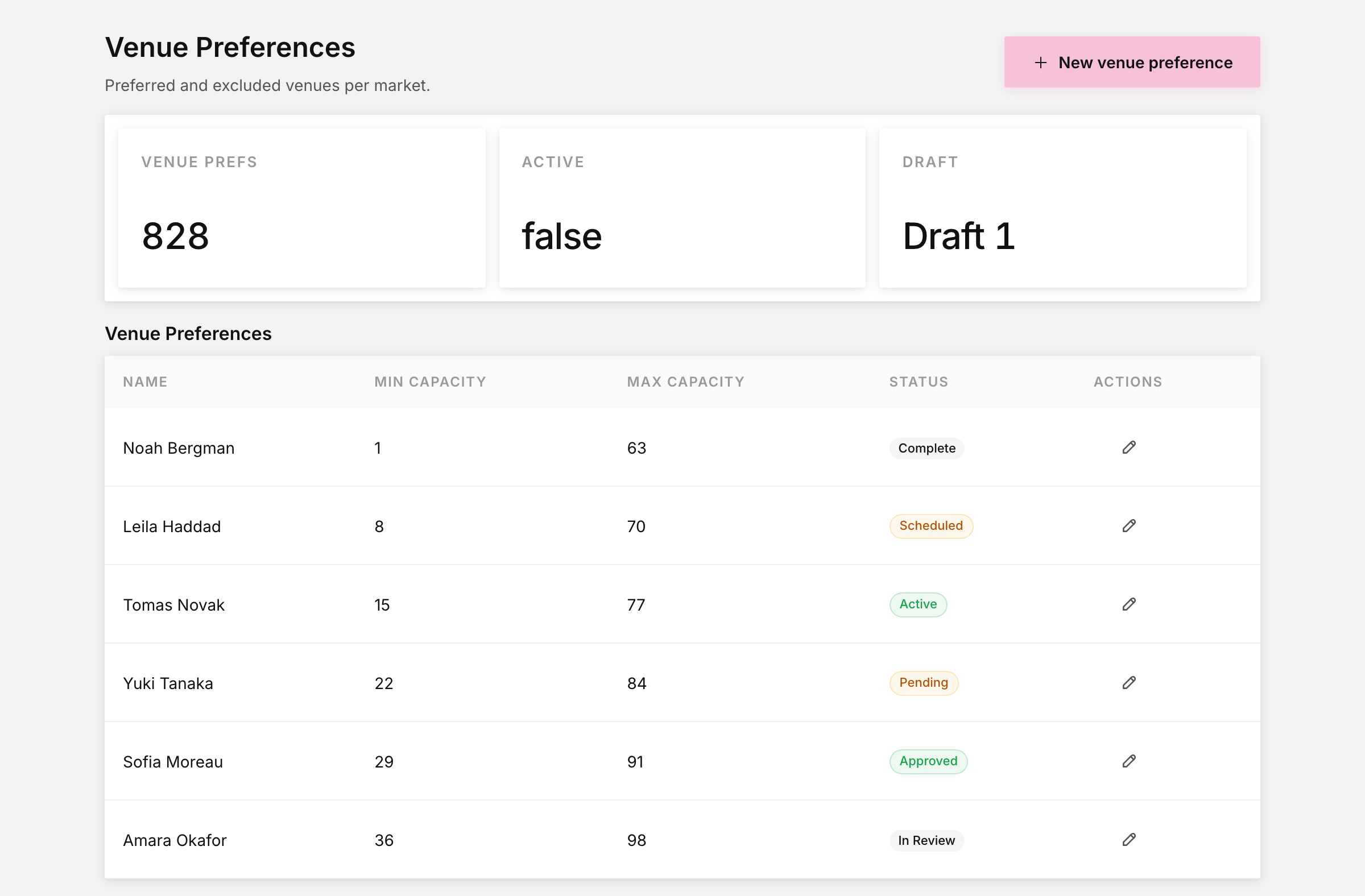
Task: Click the plus icon in New venue preference
Action: (1040, 63)
